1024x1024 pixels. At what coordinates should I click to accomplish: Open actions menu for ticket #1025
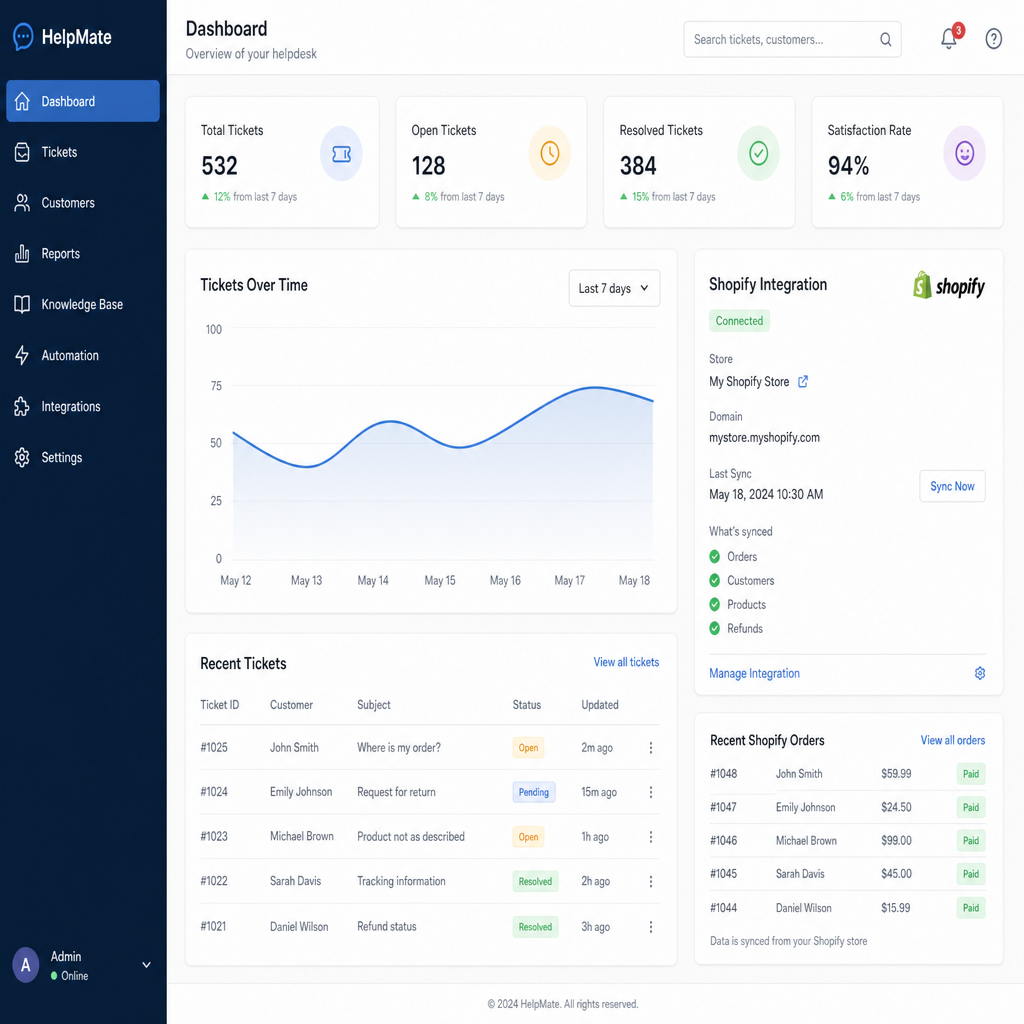click(x=650, y=748)
